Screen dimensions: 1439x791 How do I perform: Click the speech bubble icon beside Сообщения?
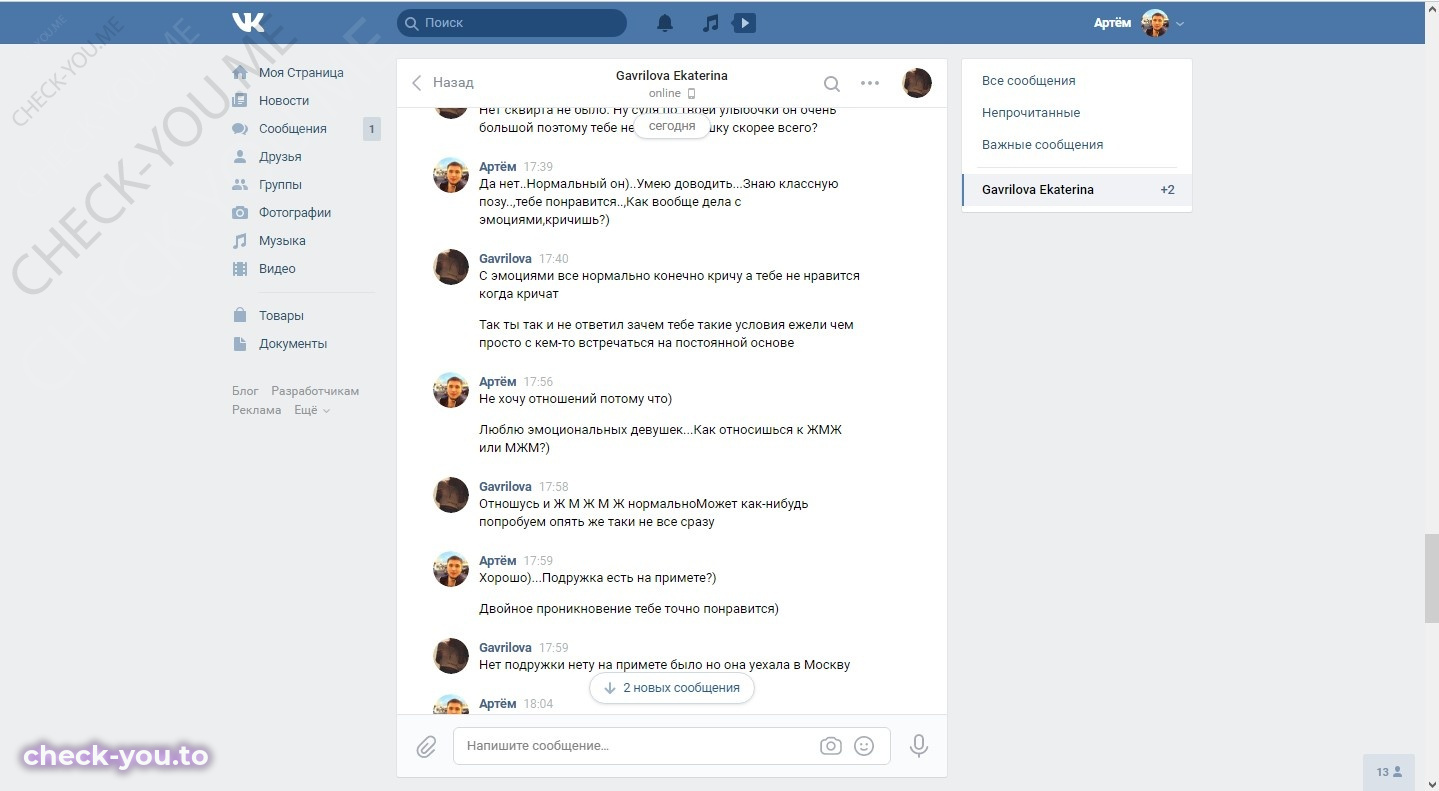click(x=240, y=129)
